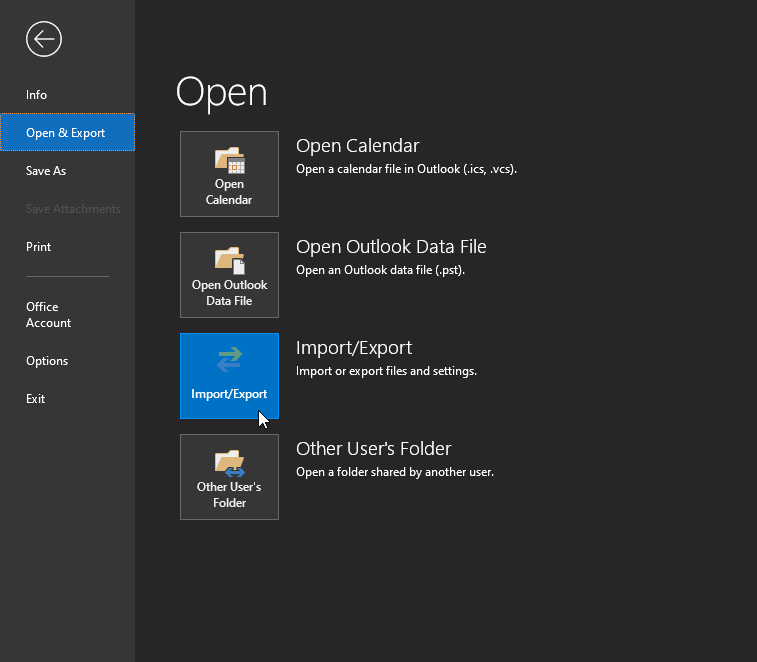757x662 pixels.
Task: Choose Save As from sidebar
Action: pyautogui.click(x=46, y=171)
